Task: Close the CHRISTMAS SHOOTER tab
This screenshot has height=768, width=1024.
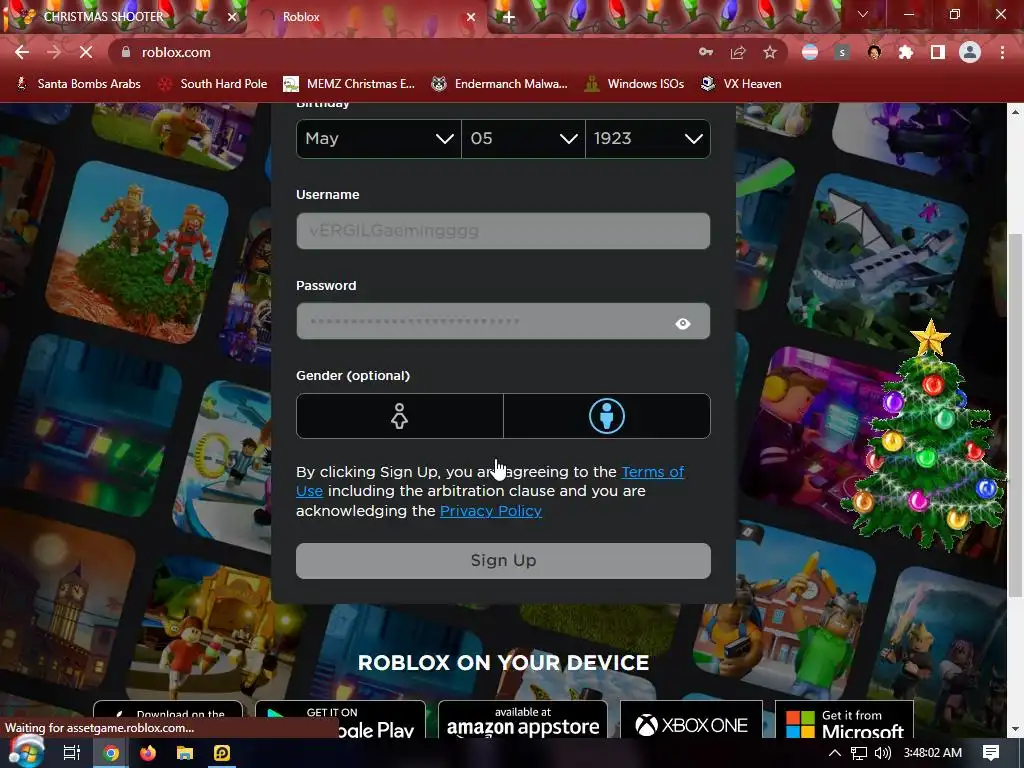Action: pyautogui.click(x=232, y=17)
